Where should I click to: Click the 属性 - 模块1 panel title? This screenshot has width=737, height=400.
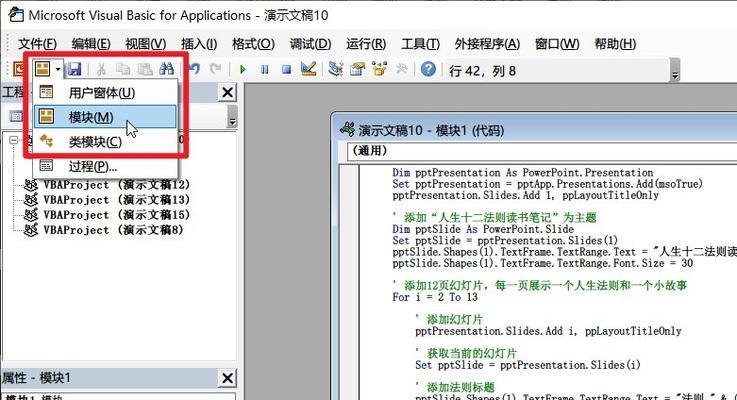(x=36, y=378)
